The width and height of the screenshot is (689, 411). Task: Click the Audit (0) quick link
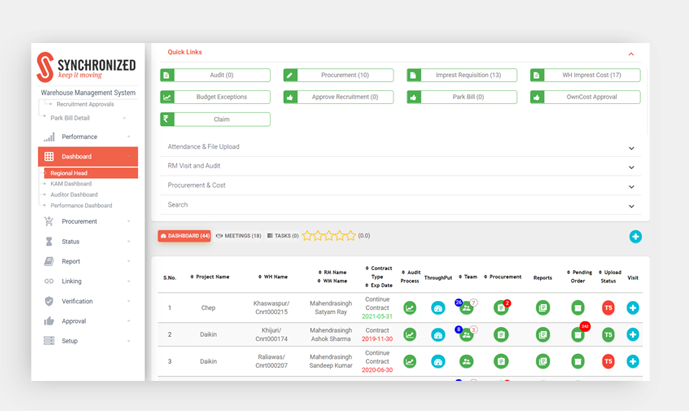215,75
